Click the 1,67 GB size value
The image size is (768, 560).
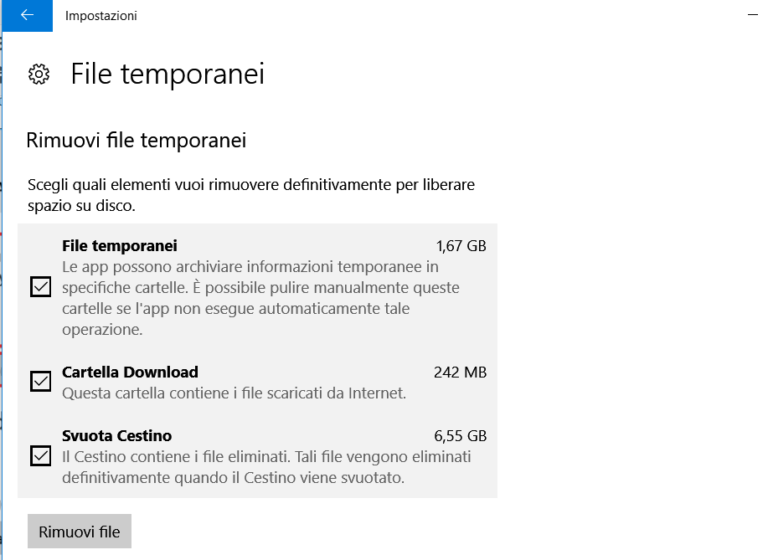coord(461,246)
